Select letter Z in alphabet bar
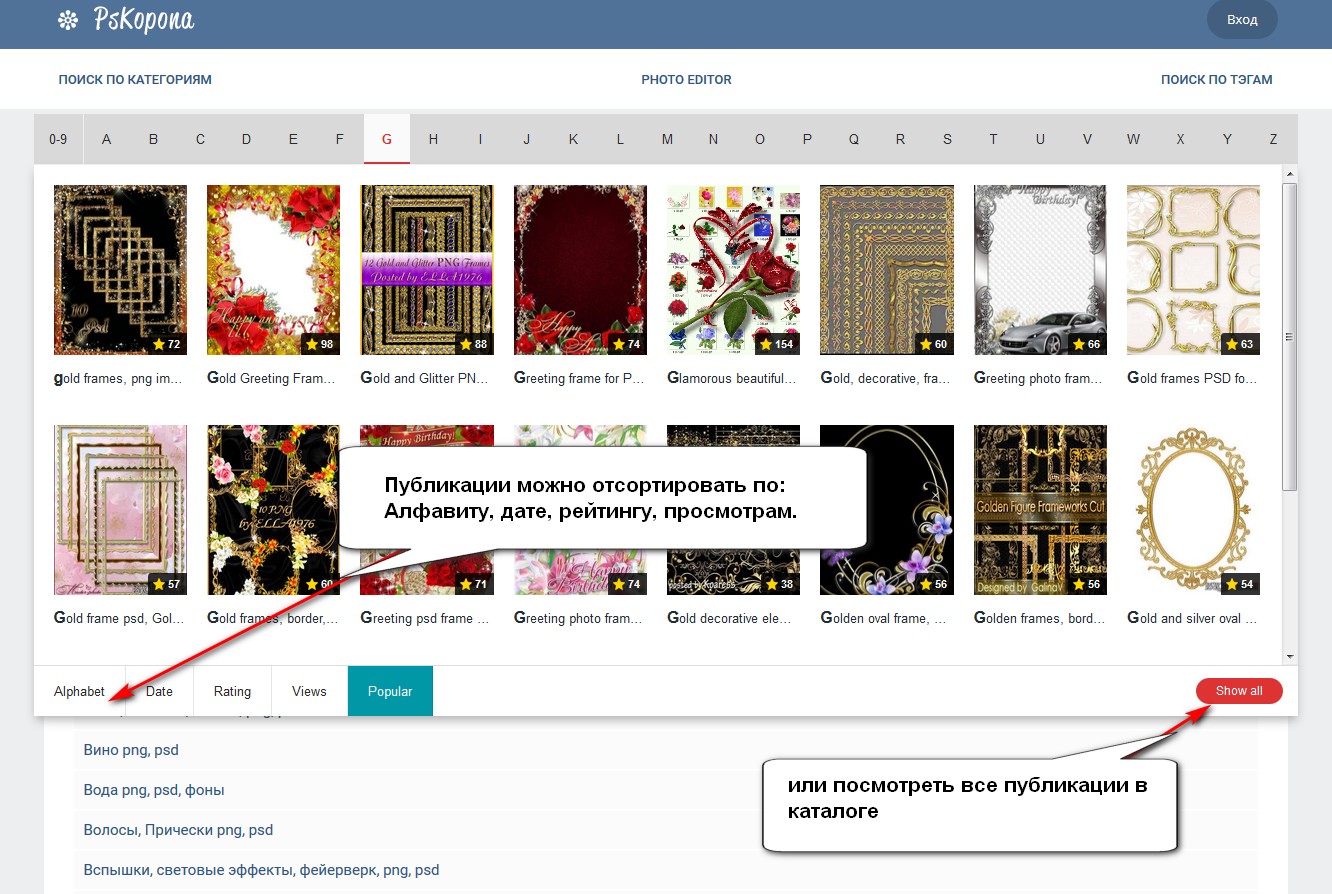Screen dimensions: 1332x894 (1273, 139)
